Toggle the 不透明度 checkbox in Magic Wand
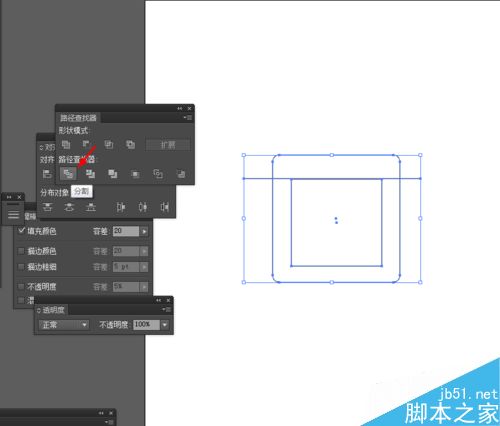Screen dimensions: 500x426 click(21, 287)
